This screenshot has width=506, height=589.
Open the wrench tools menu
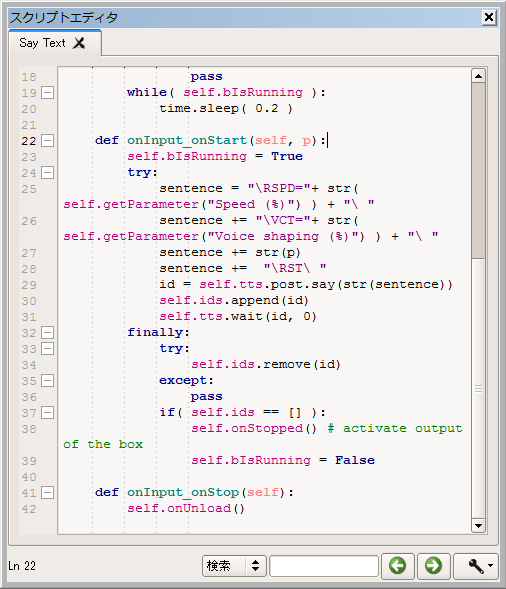(x=476, y=566)
